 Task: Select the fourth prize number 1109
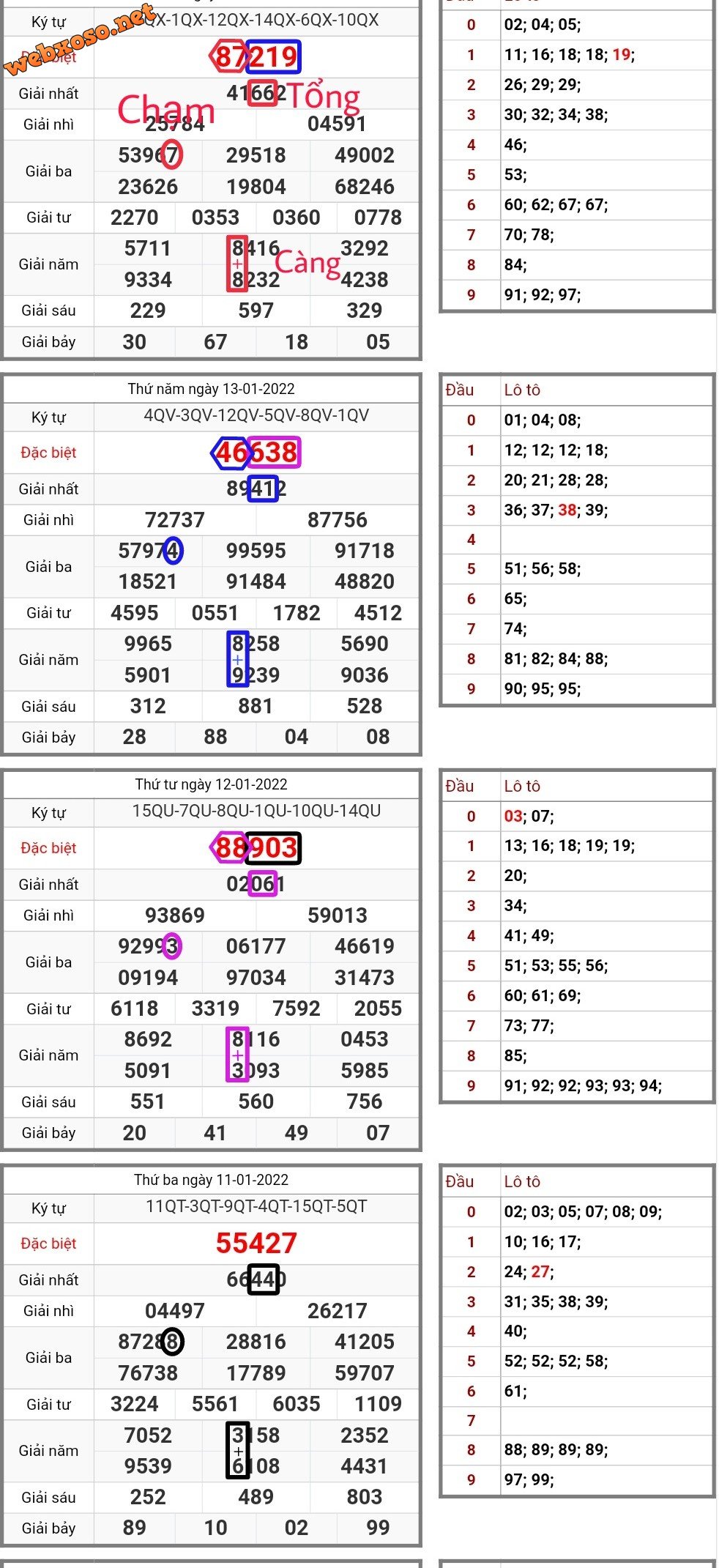378,1404
